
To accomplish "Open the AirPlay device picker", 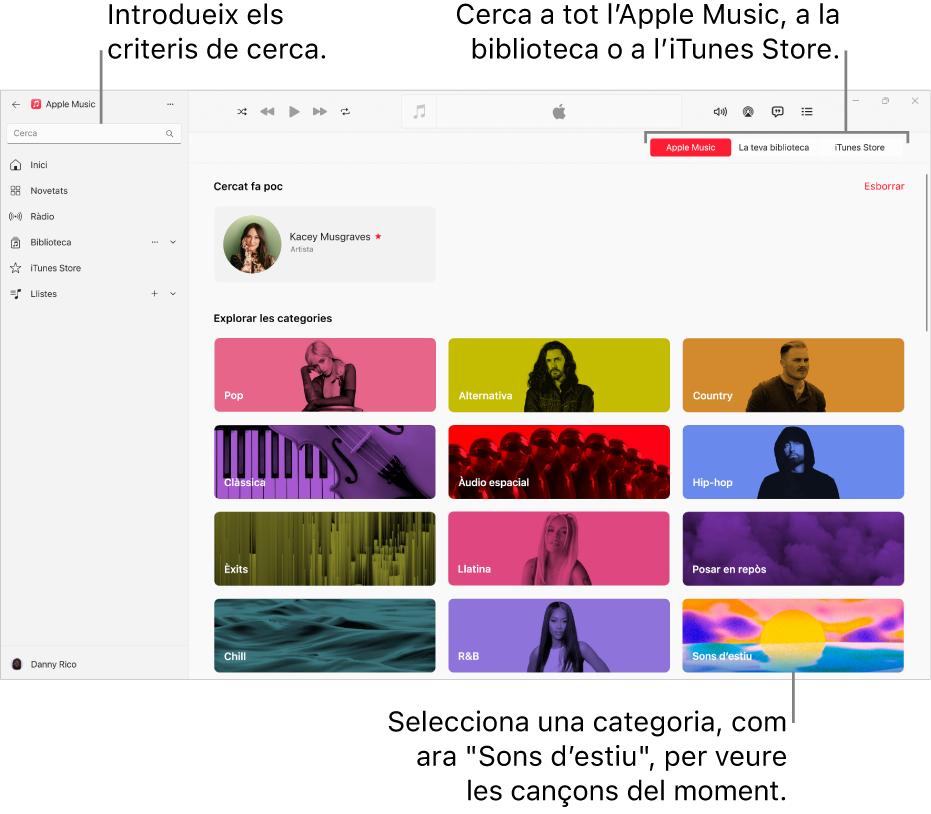I will coord(747,111).
